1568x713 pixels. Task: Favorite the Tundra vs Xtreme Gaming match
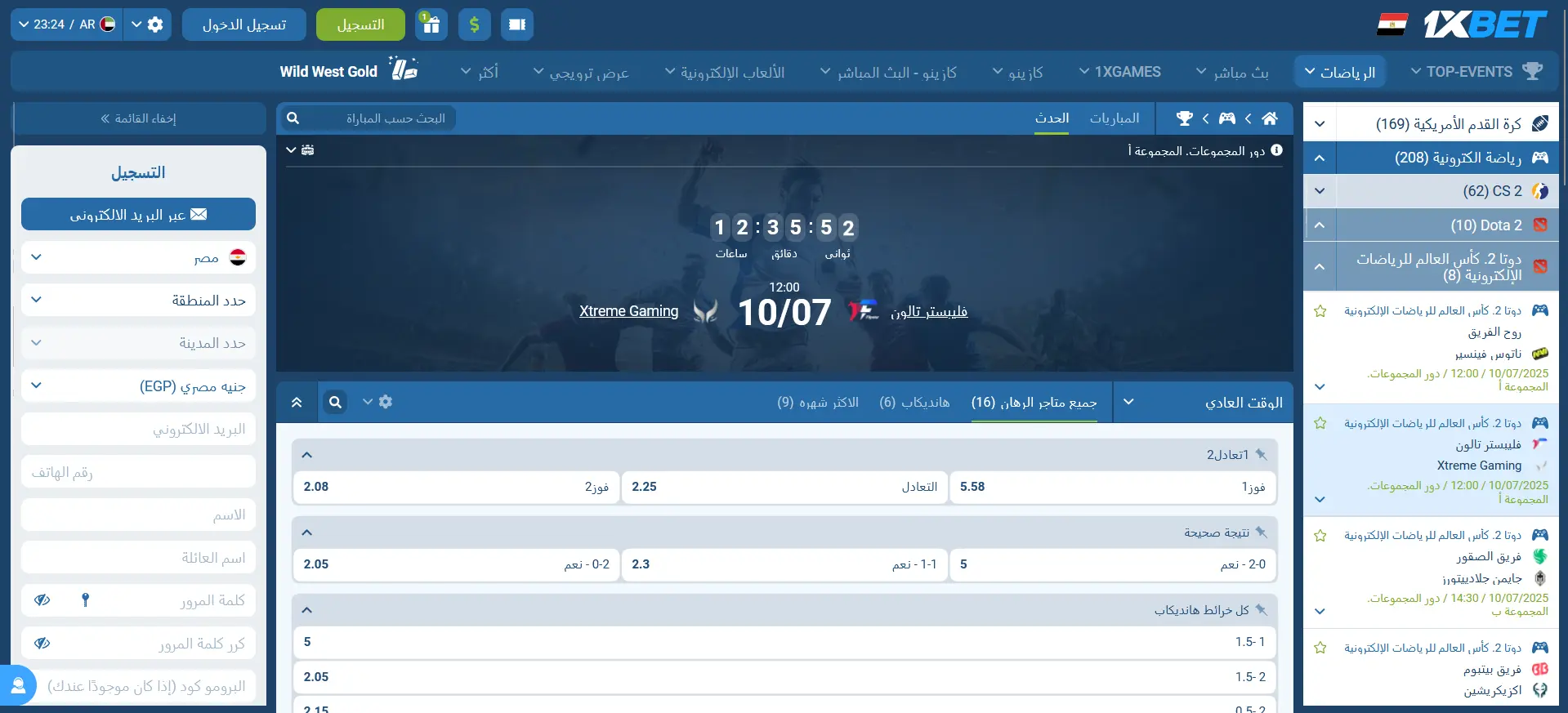[x=1320, y=423]
